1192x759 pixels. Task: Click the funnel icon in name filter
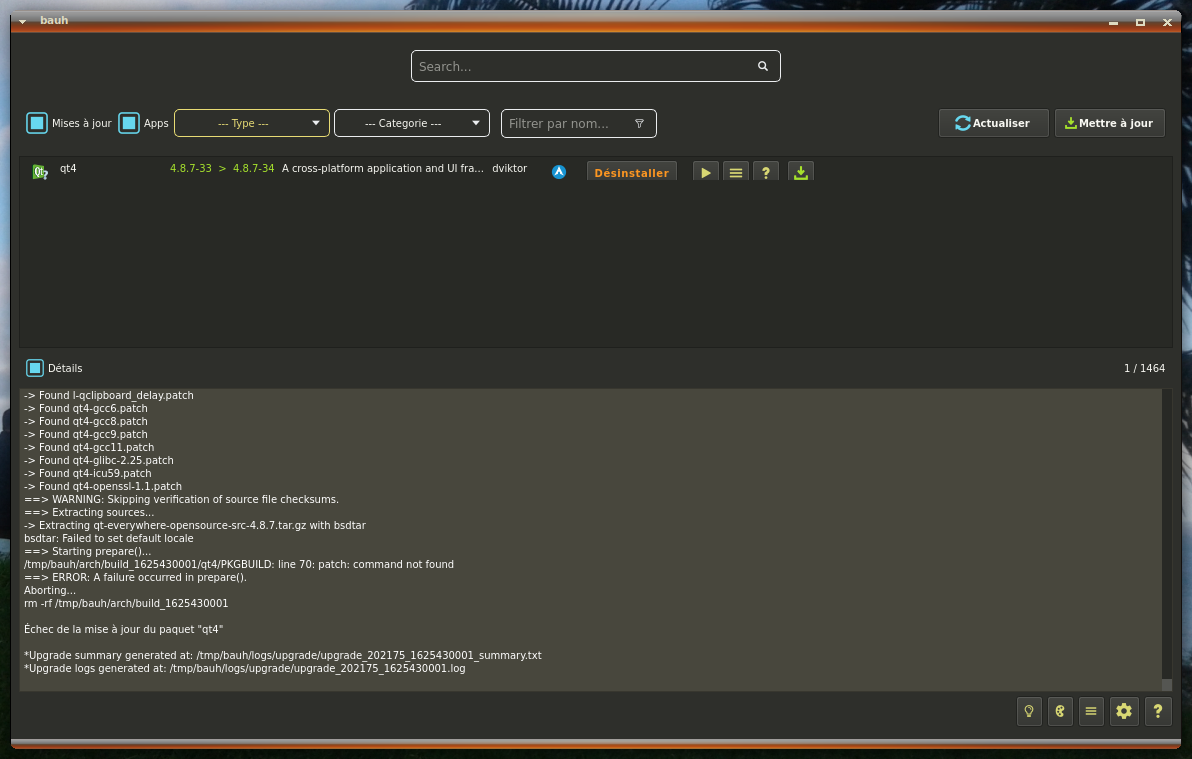(639, 123)
